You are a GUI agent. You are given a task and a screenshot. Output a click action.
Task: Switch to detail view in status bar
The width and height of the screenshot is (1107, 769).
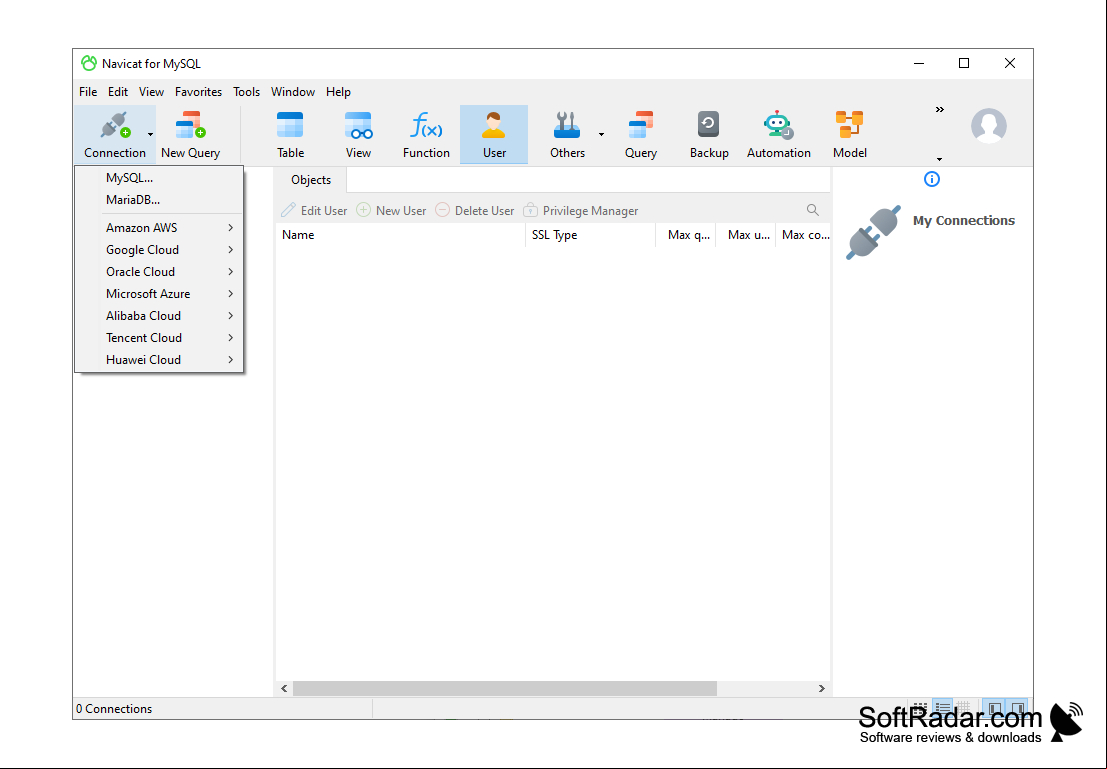point(943,708)
